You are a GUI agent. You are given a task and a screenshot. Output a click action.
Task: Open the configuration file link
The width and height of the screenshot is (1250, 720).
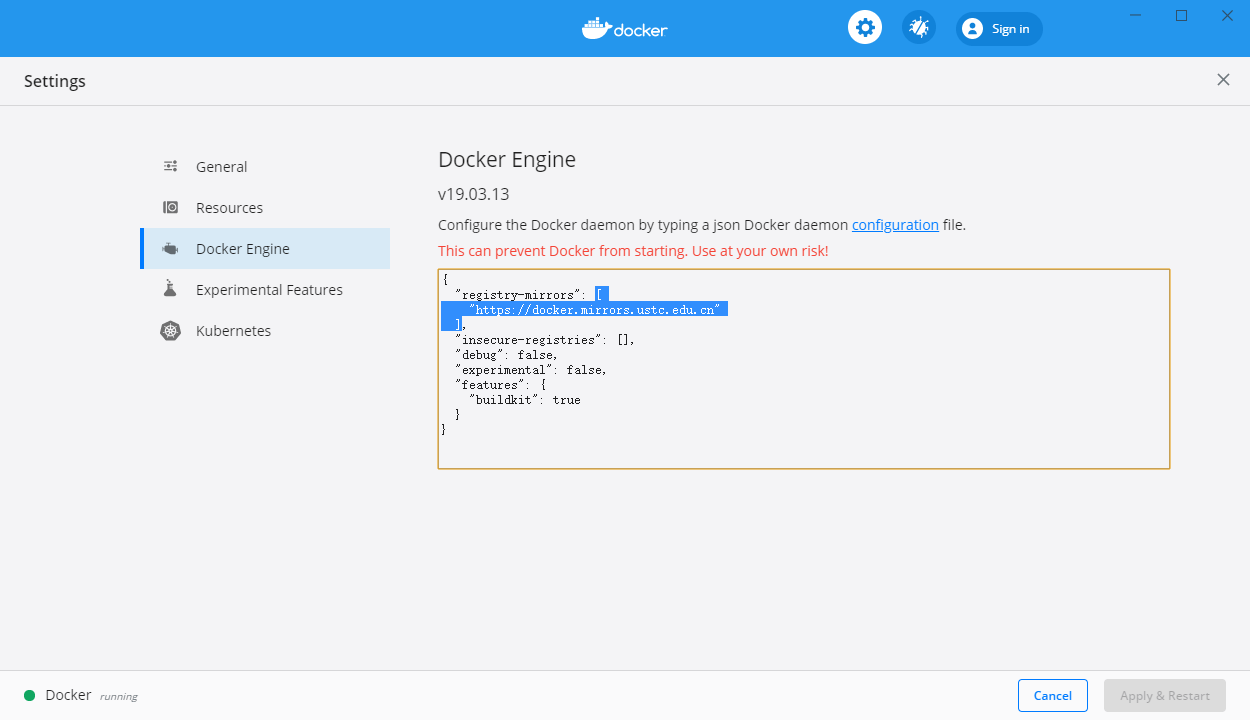point(895,225)
